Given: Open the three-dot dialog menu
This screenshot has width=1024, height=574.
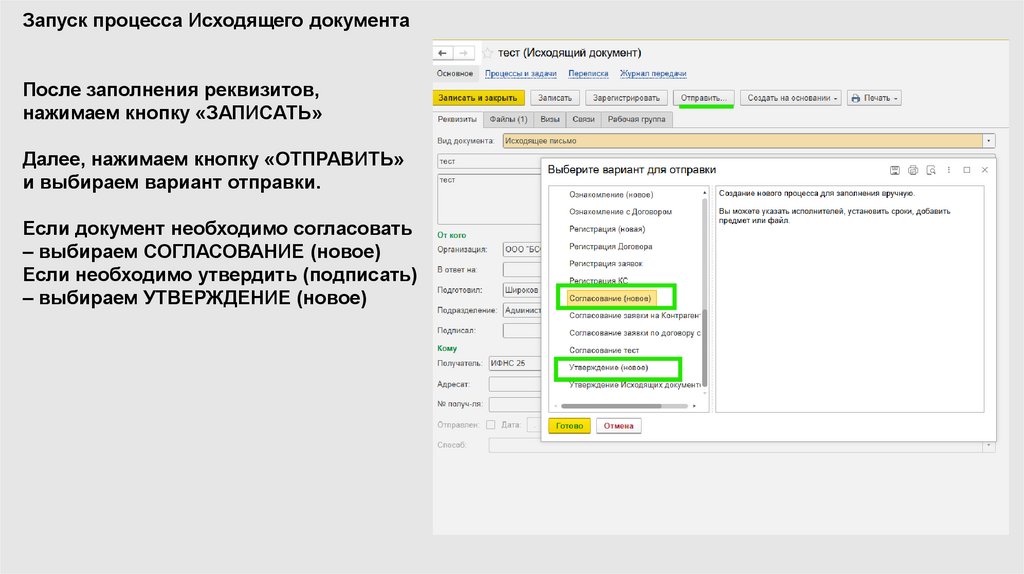Looking at the screenshot, I should click(948, 170).
